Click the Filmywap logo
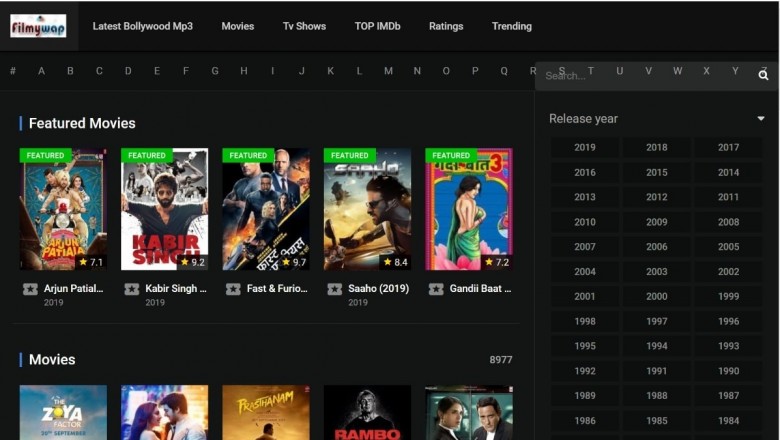This screenshot has height=440, width=780. 38,26
